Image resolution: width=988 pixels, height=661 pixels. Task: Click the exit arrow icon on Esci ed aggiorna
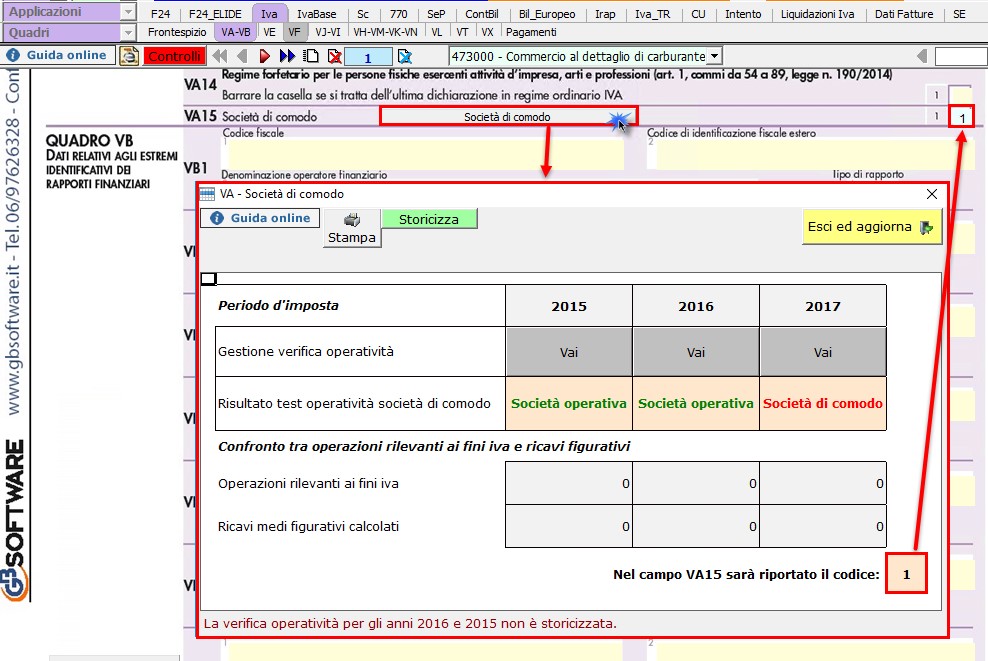[x=926, y=227]
